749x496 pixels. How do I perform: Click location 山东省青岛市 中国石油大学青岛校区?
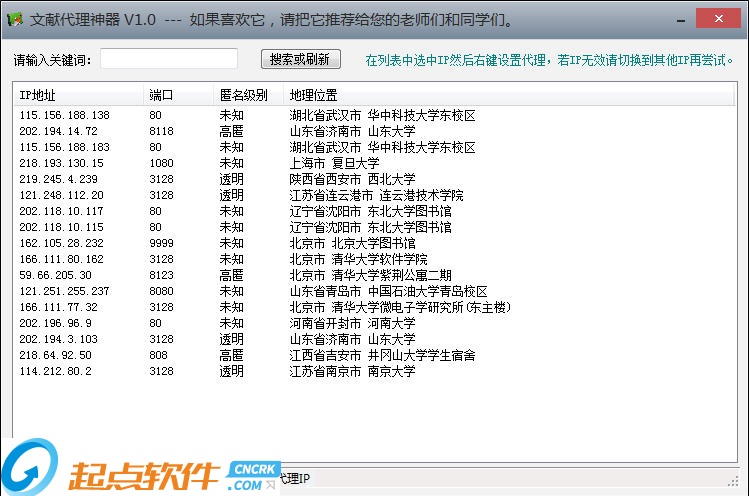pyautogui.click(x=388, y=291)
